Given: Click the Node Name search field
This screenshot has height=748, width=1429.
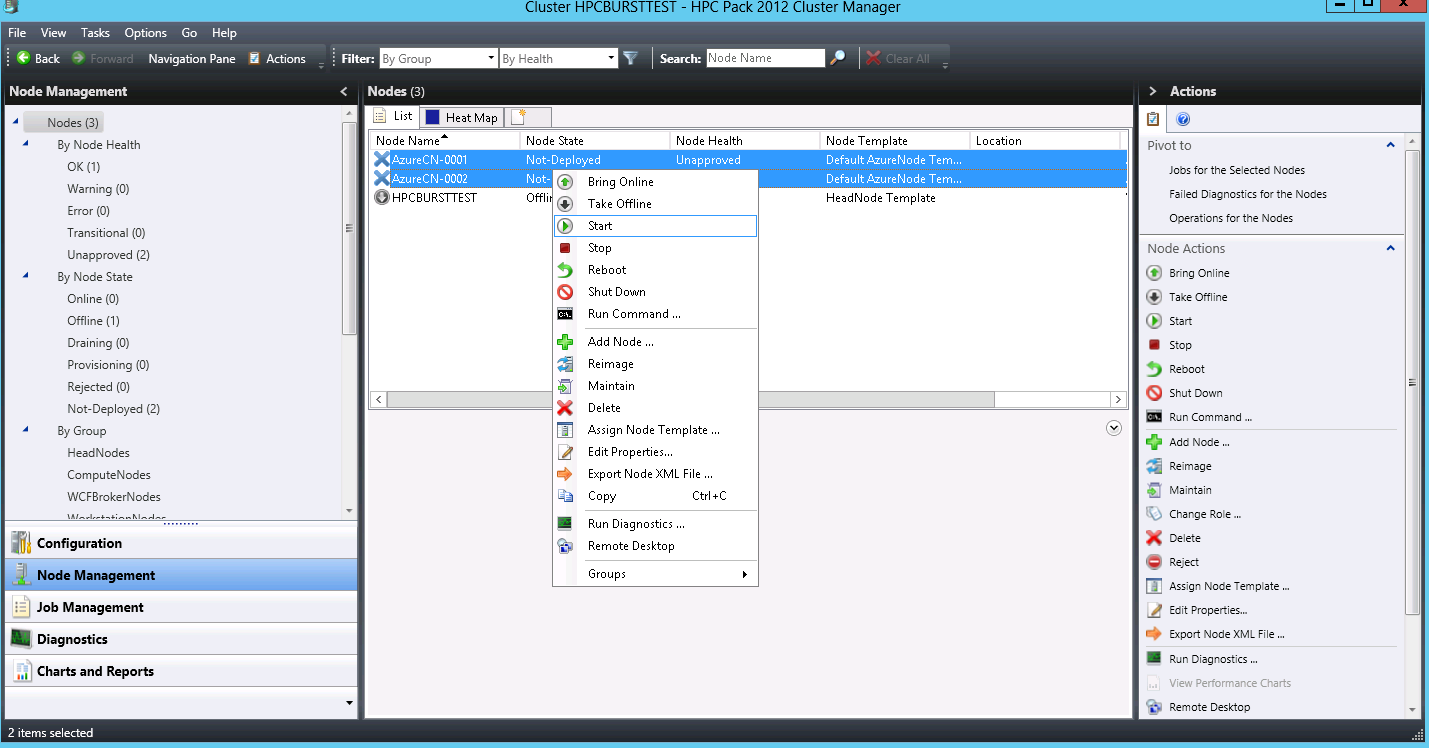Looking at the screenshot, I should (765, 58).
